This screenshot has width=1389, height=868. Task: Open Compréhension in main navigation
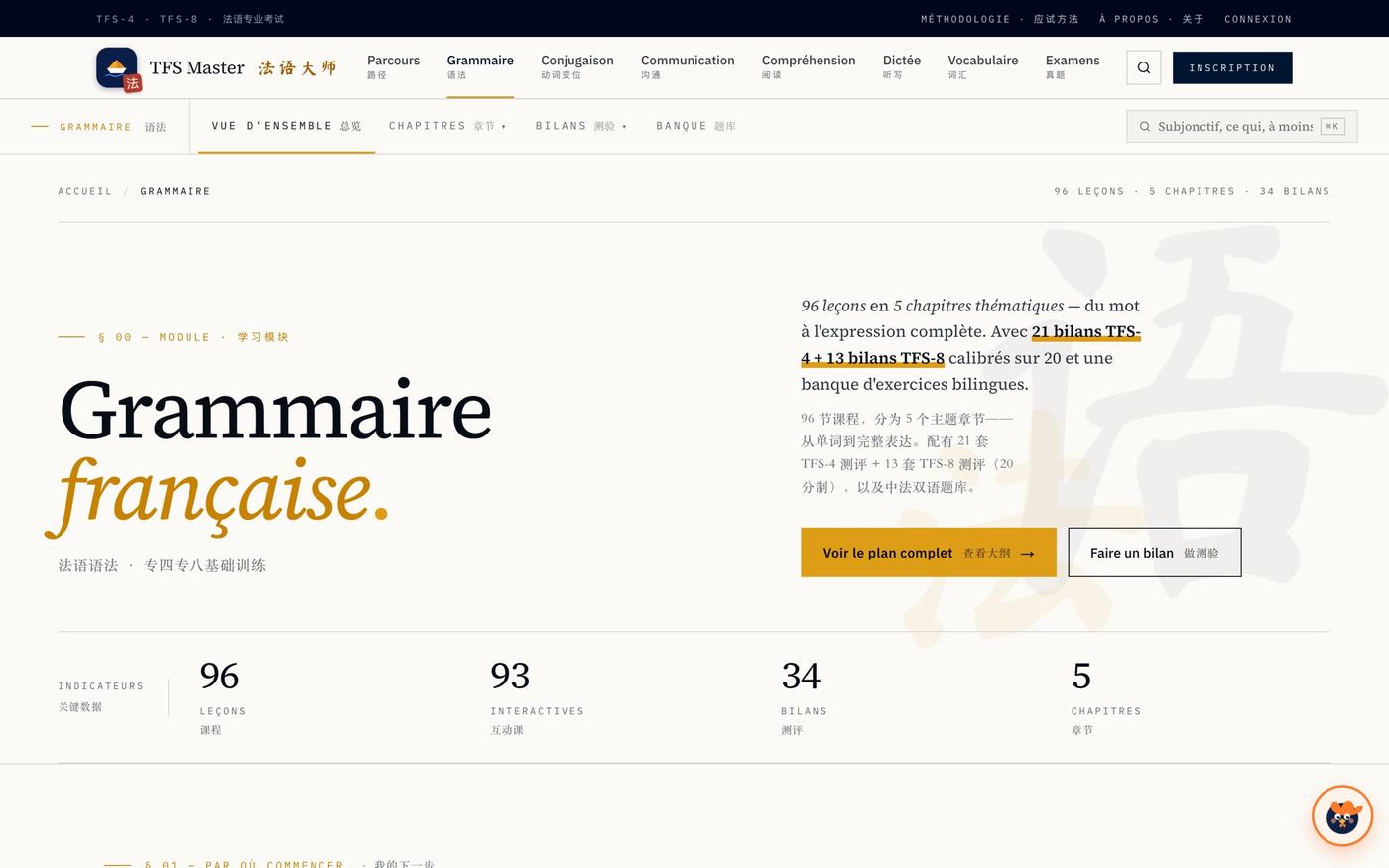pyautogui.click(x=809, y=66)
